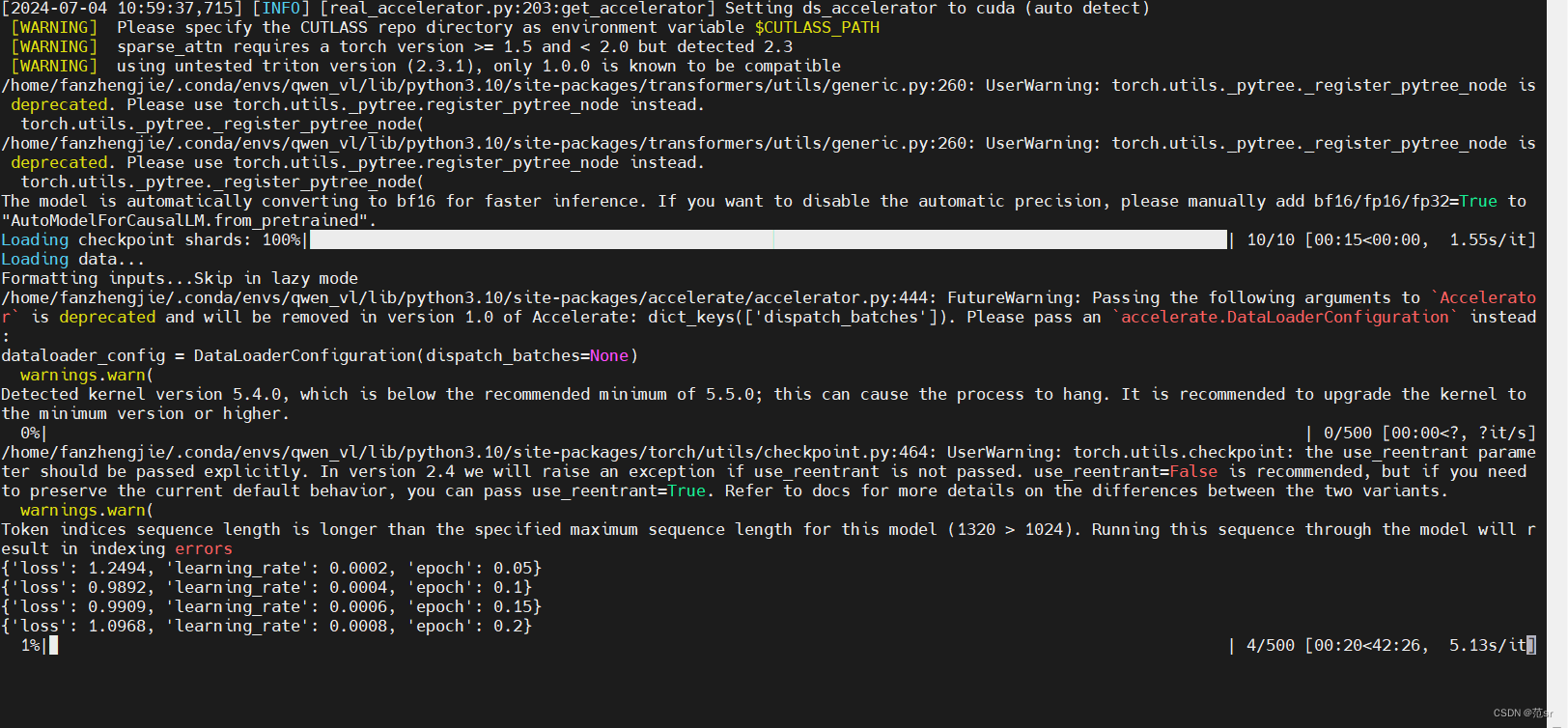Click the loss 1.2494 log line
This screenshot has width=1568, height=728.
tap(271, 568)
